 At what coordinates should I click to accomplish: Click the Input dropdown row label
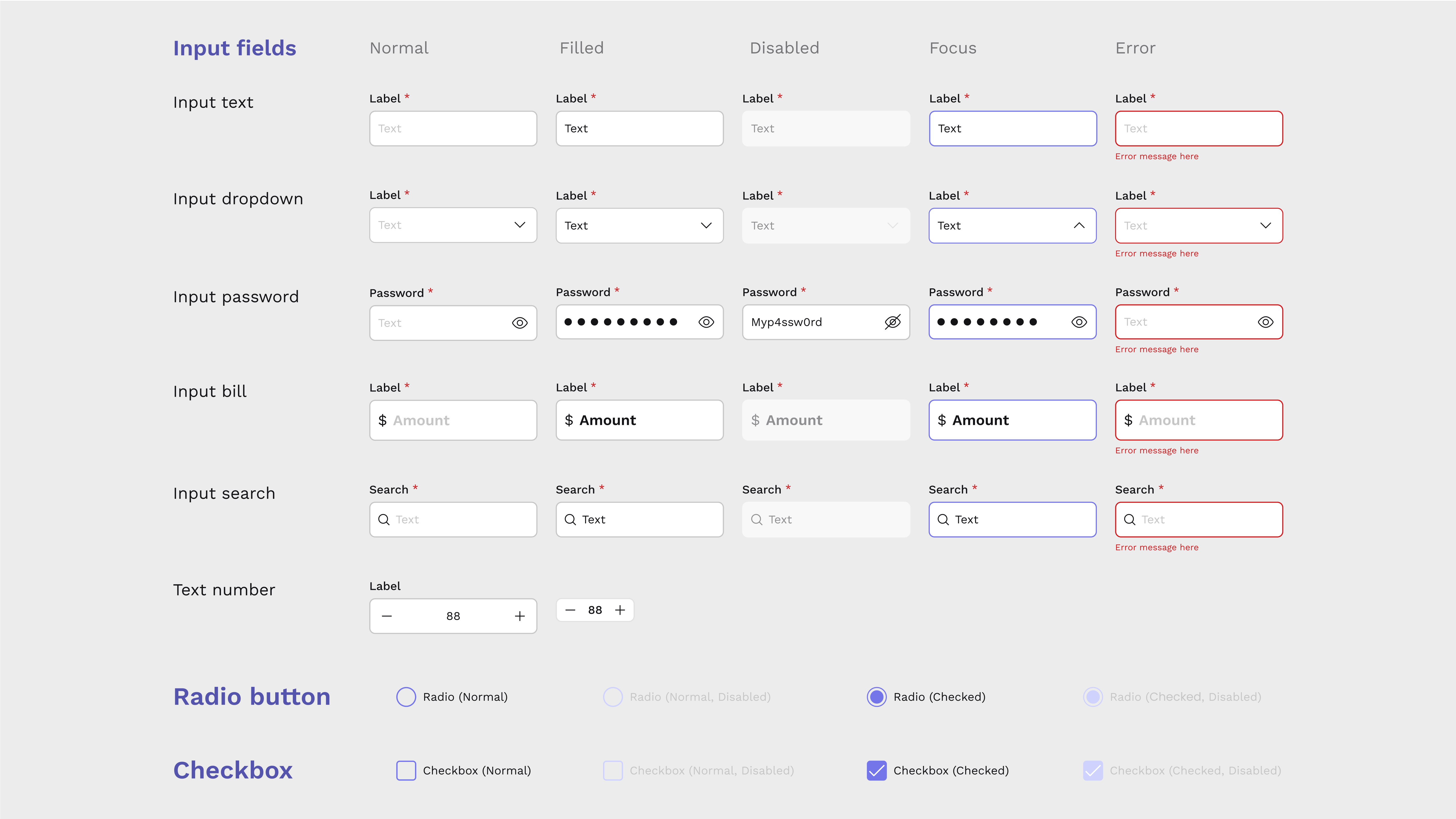[238, 199]
